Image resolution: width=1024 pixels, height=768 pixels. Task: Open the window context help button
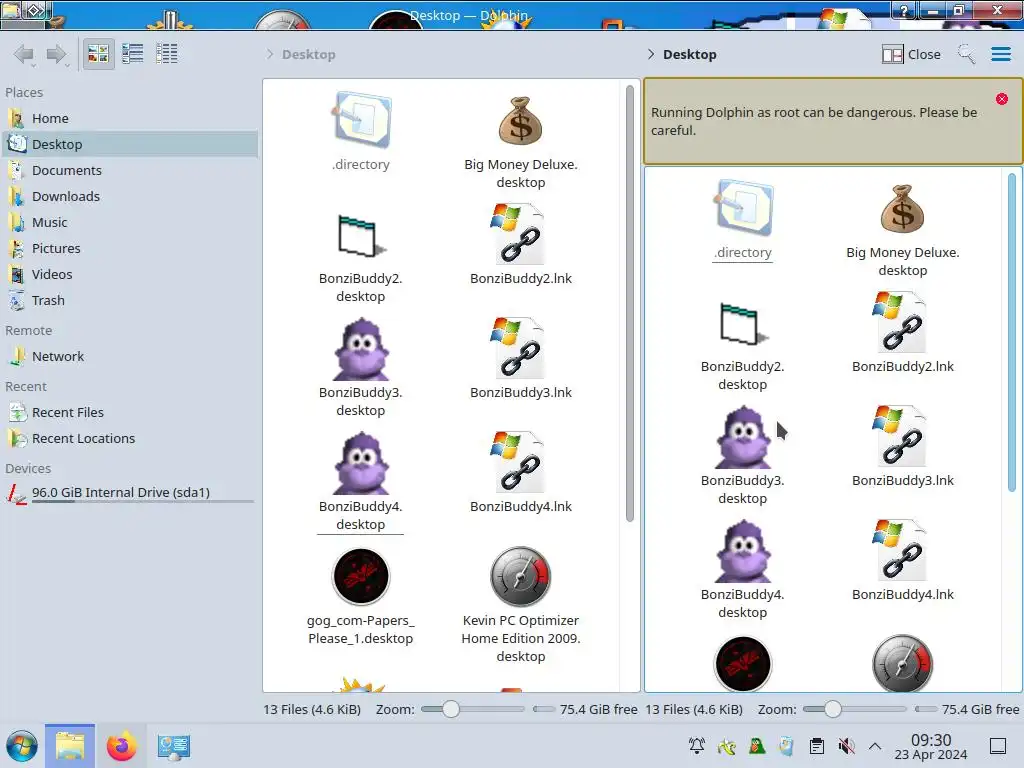point(904,10)
